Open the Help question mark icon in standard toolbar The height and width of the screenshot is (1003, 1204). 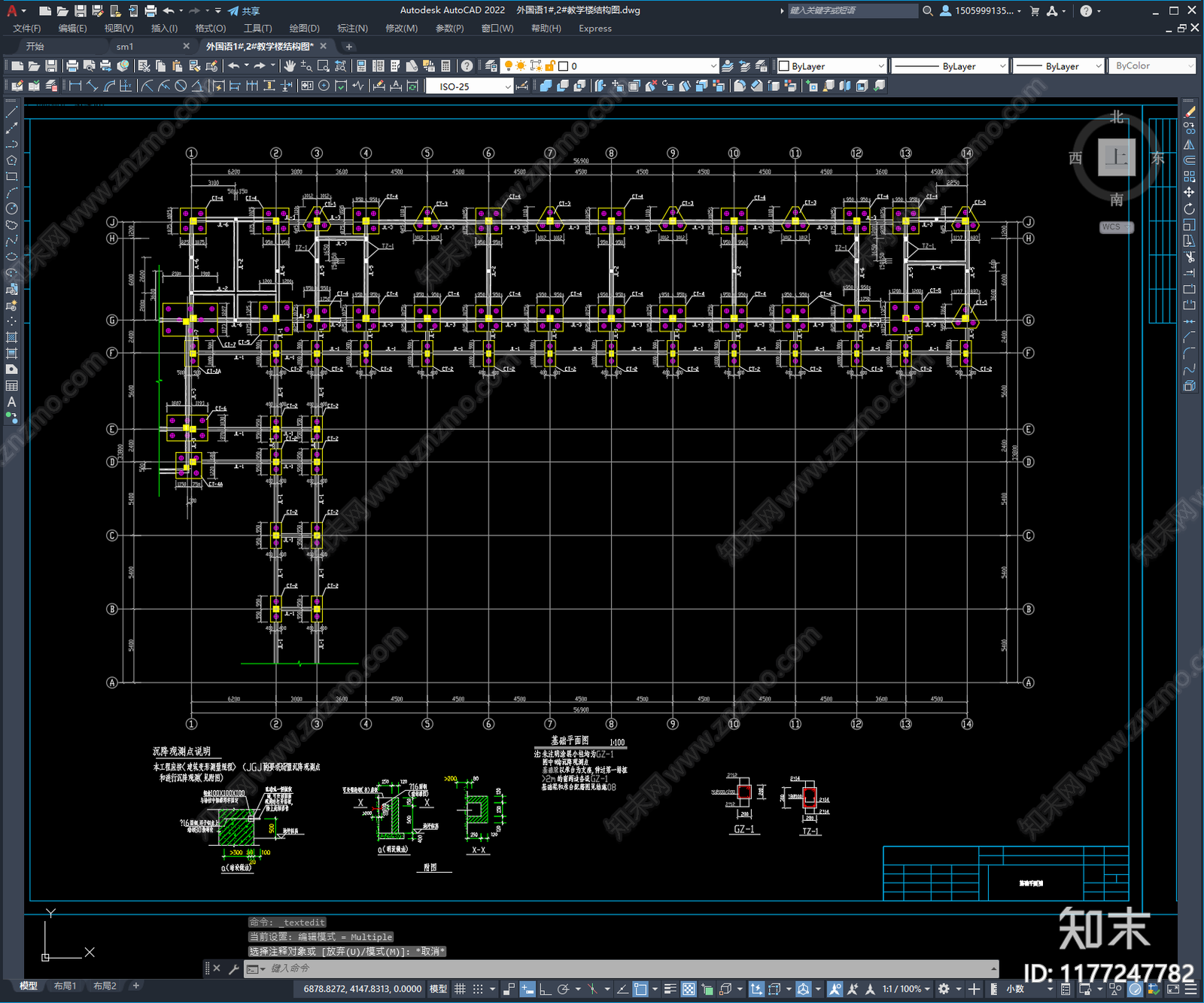point(467,66)
